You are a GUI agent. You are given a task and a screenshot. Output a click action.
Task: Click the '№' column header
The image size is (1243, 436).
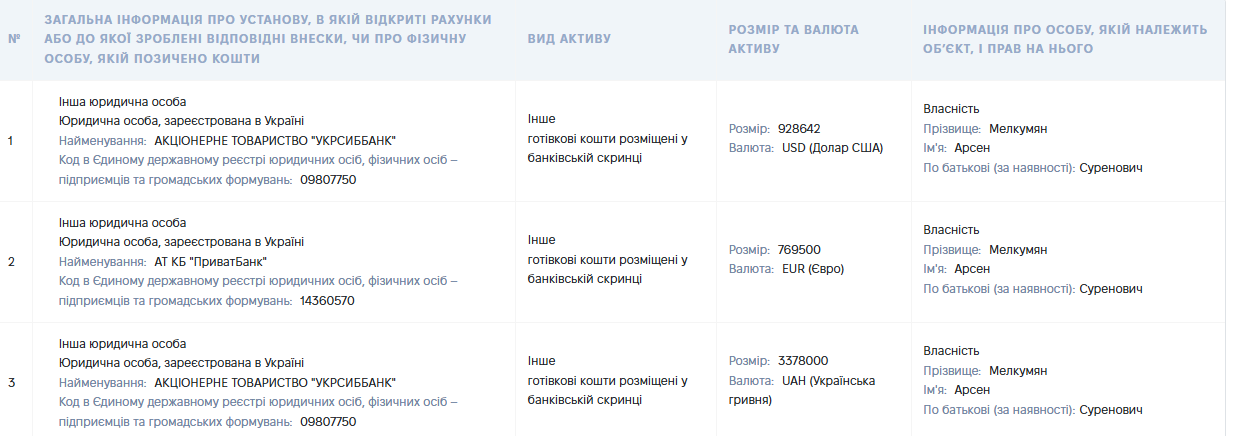coord(14,39)
